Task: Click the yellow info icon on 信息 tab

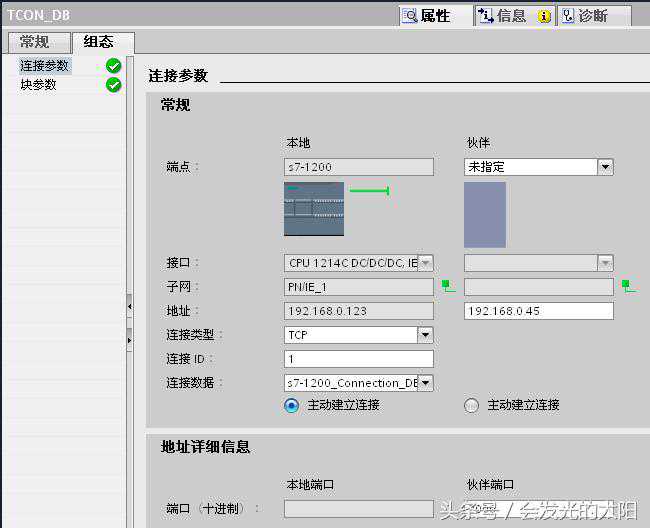Action: pyautogui.click(x=544, y=16)
